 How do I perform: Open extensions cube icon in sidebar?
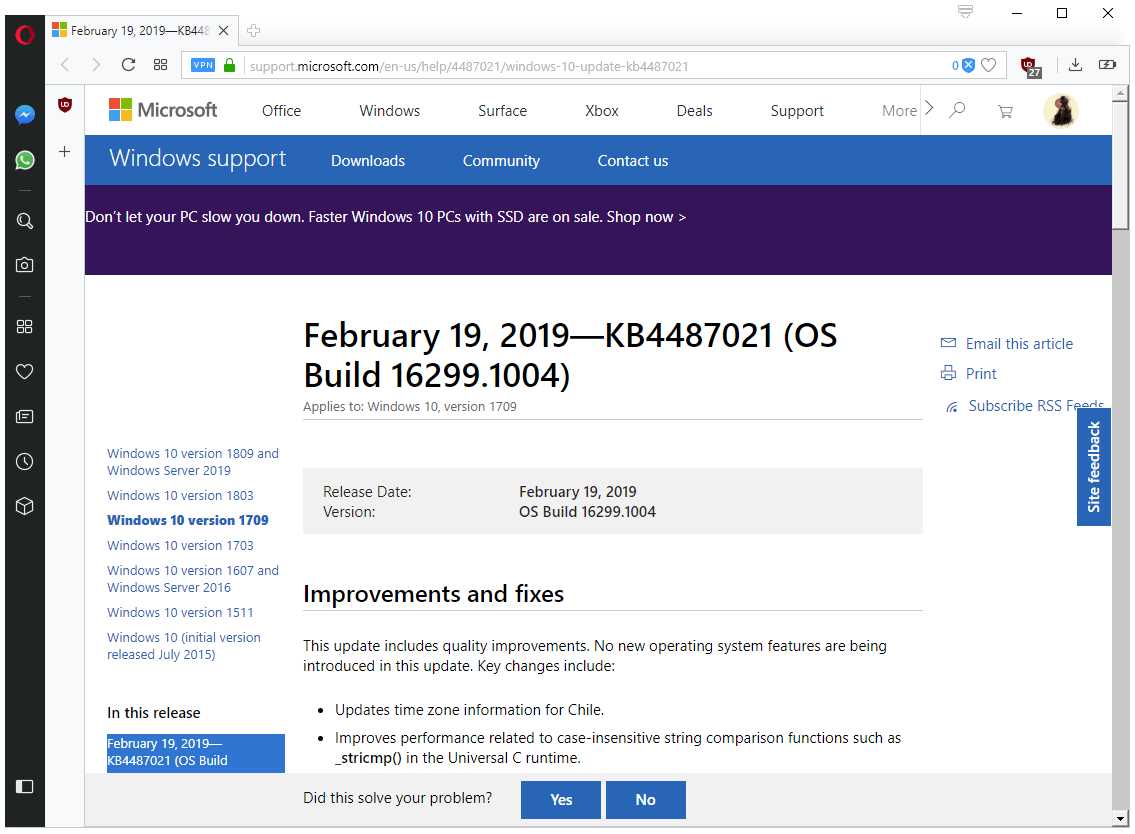(25, 506)
